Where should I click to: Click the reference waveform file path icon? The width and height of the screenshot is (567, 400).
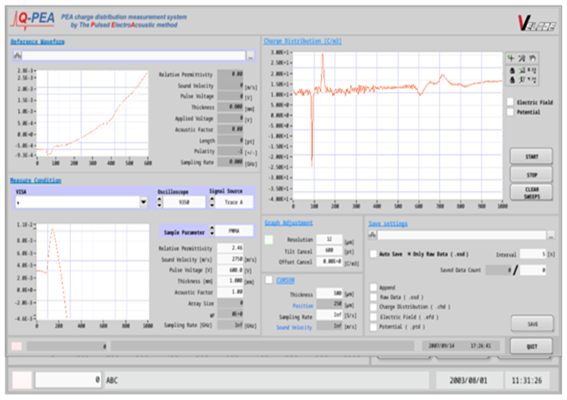tap(17, 56)
